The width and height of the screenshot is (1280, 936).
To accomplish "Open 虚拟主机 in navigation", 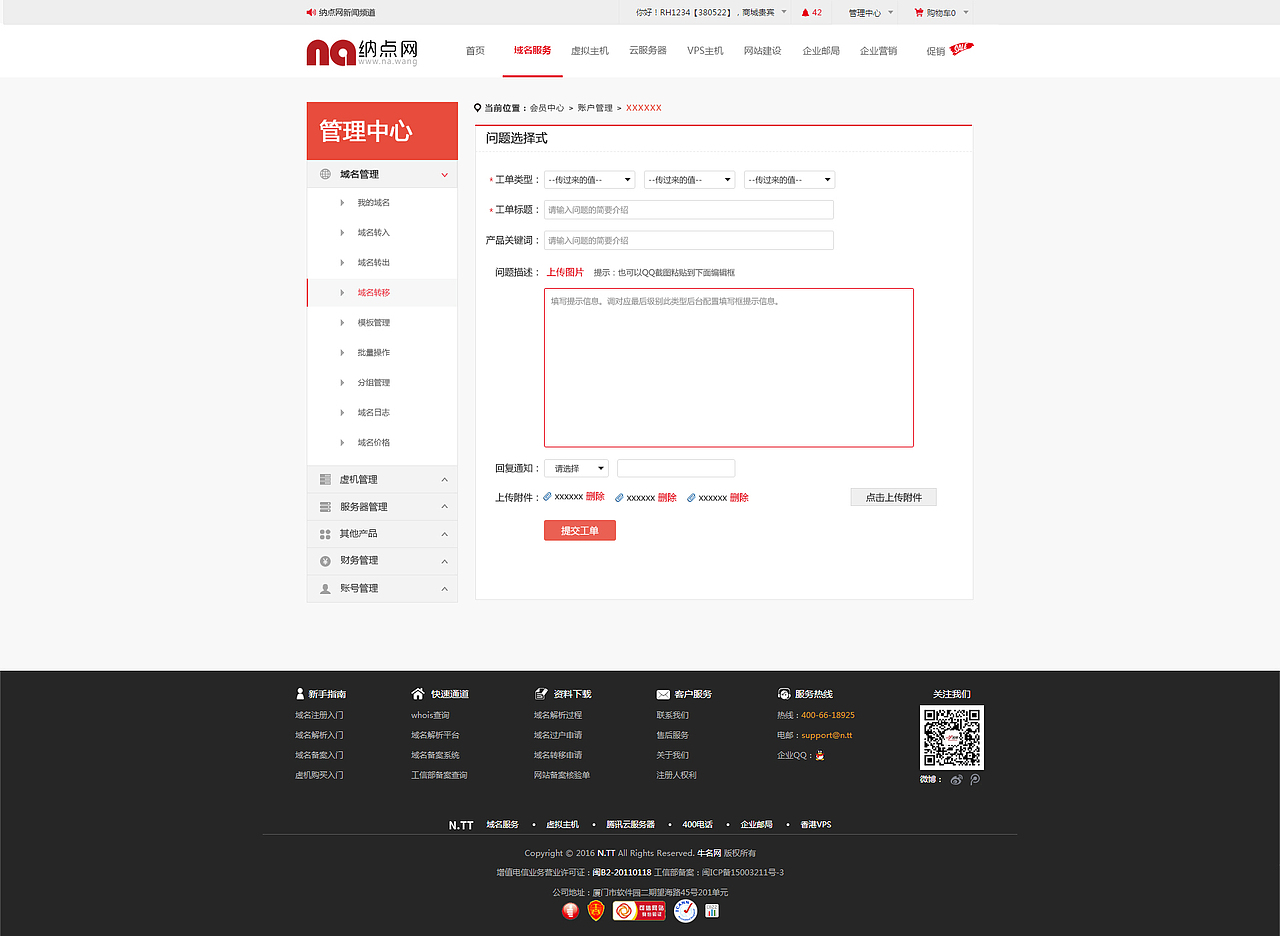I will (x=590, y=51).
